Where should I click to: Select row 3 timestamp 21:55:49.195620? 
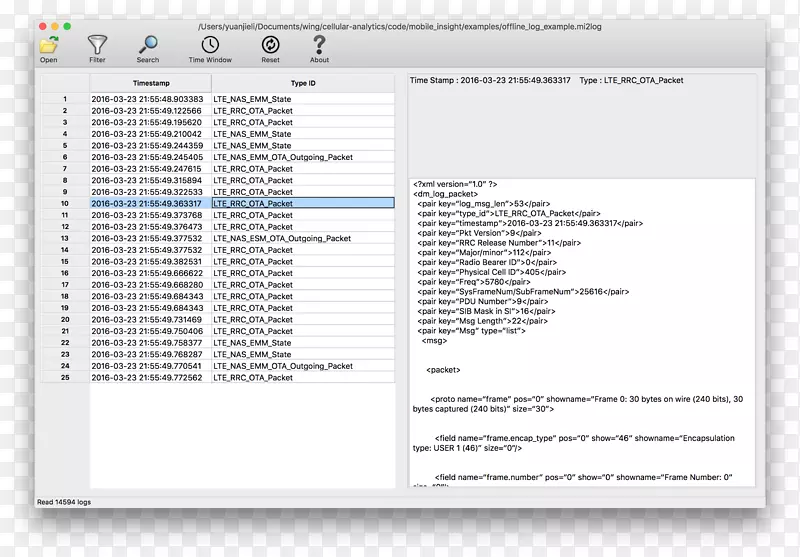click(x=147, y=122)
